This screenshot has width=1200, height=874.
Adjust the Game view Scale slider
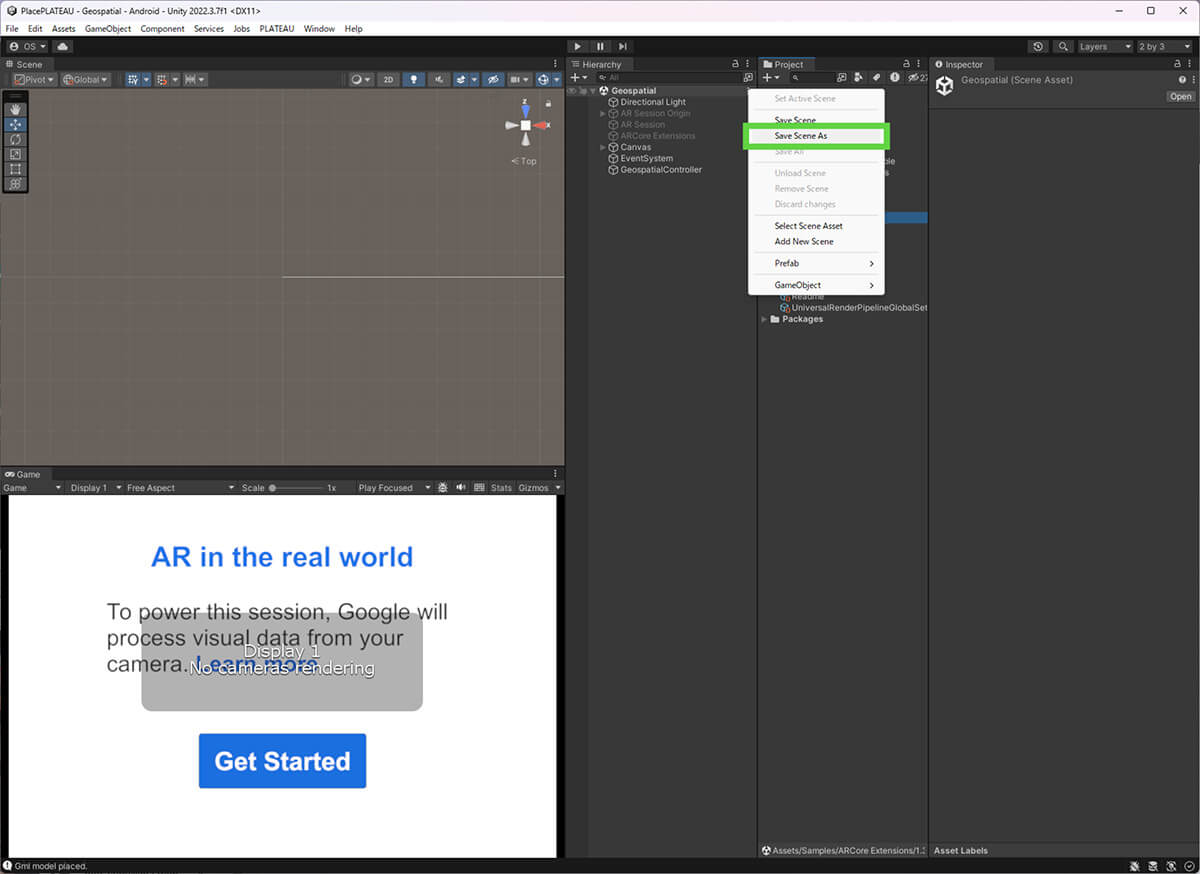click(295, 487)
